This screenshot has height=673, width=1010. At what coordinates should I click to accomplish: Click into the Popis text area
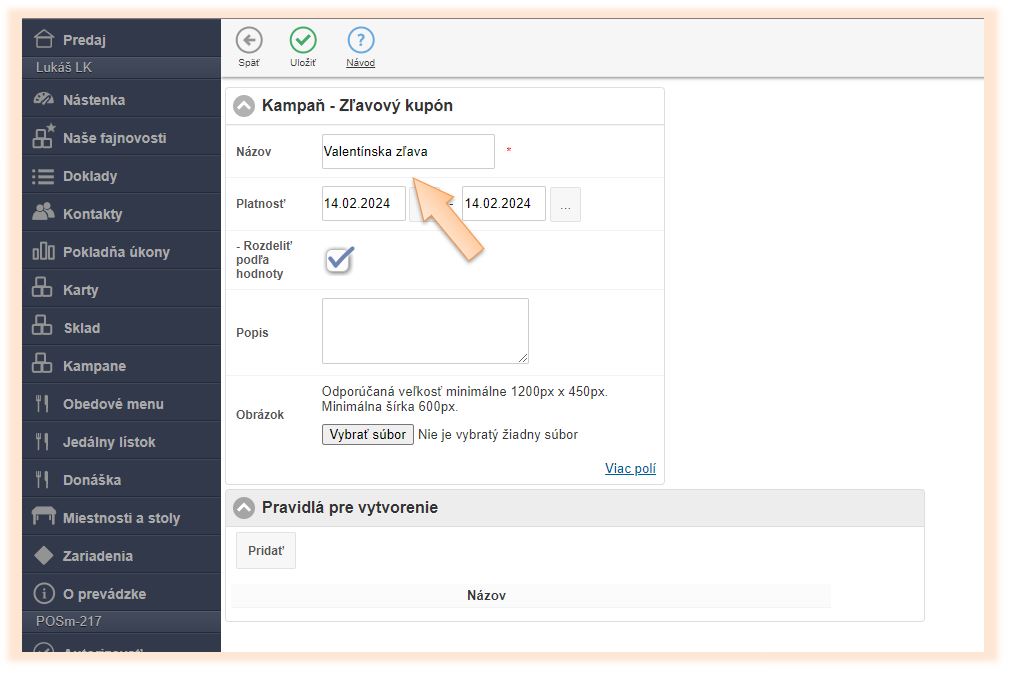click(x=425, y=330)
